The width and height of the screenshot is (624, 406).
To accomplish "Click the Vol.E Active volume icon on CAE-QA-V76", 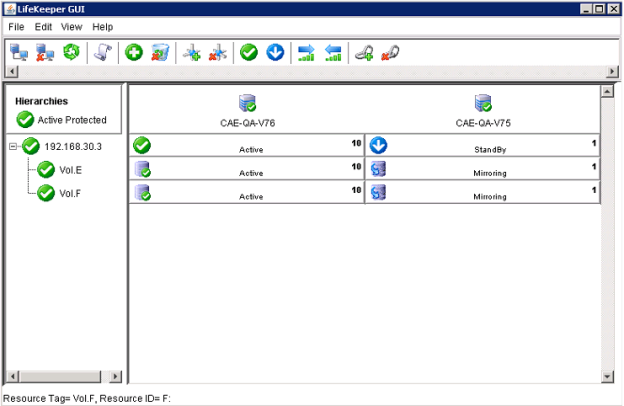I will 142,169.
